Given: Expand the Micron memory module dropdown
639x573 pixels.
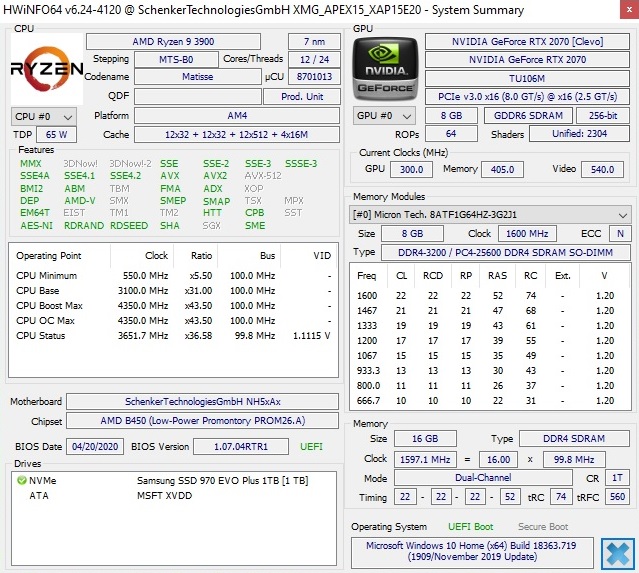Looking at the screenshot, I should point(489,215).
